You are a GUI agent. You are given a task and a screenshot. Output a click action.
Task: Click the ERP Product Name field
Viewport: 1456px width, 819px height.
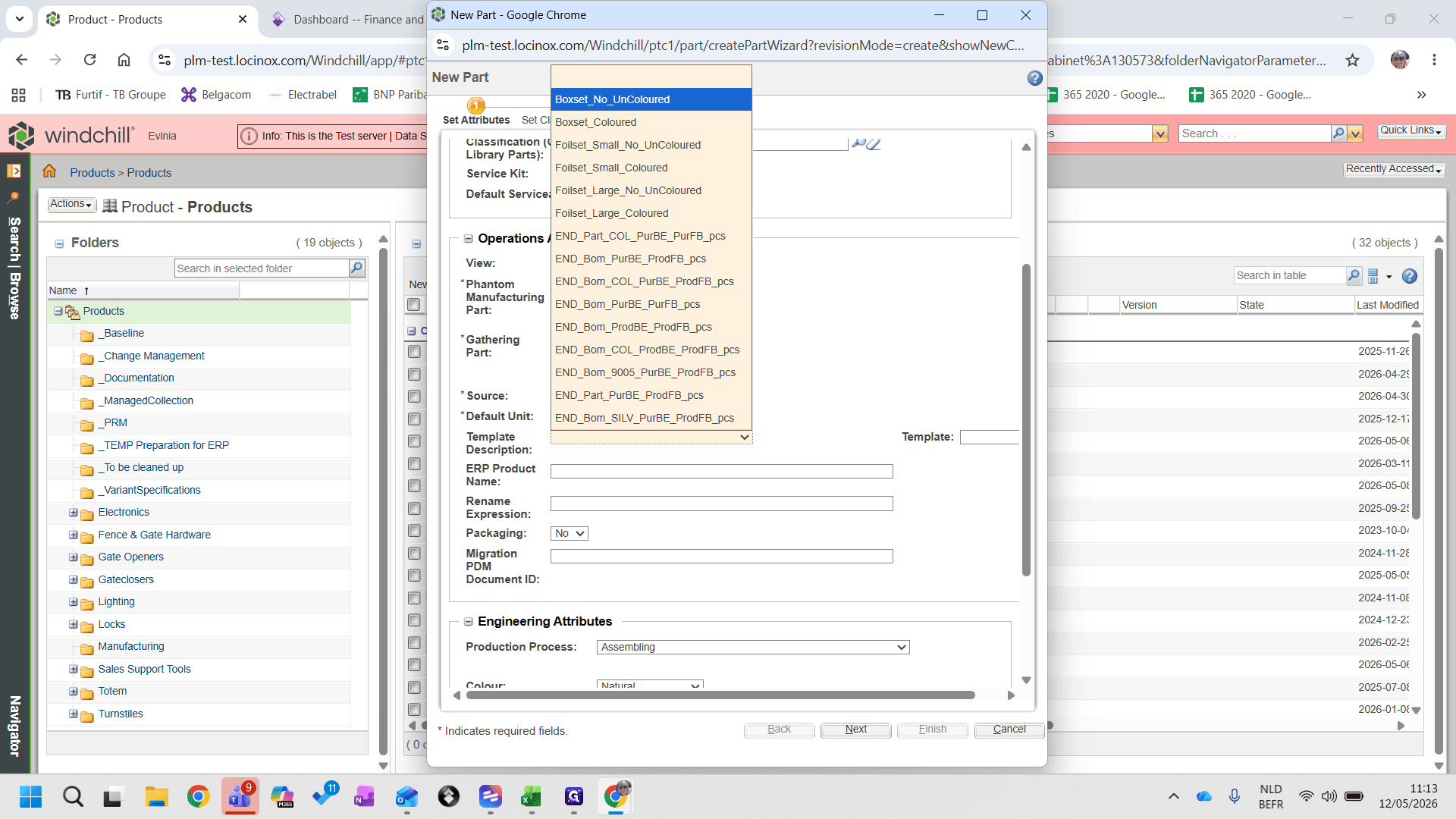(721, 472)
